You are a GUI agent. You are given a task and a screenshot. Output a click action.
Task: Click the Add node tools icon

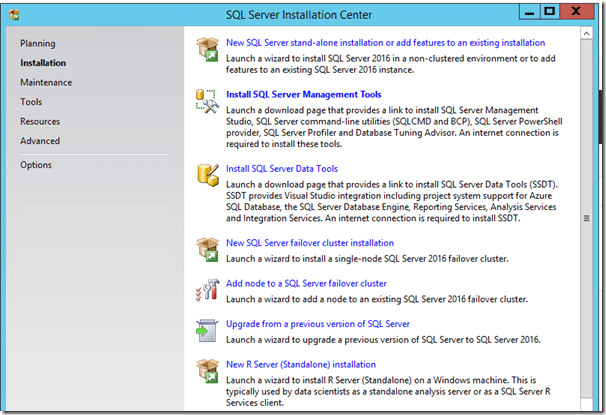(x=207, y=290)
